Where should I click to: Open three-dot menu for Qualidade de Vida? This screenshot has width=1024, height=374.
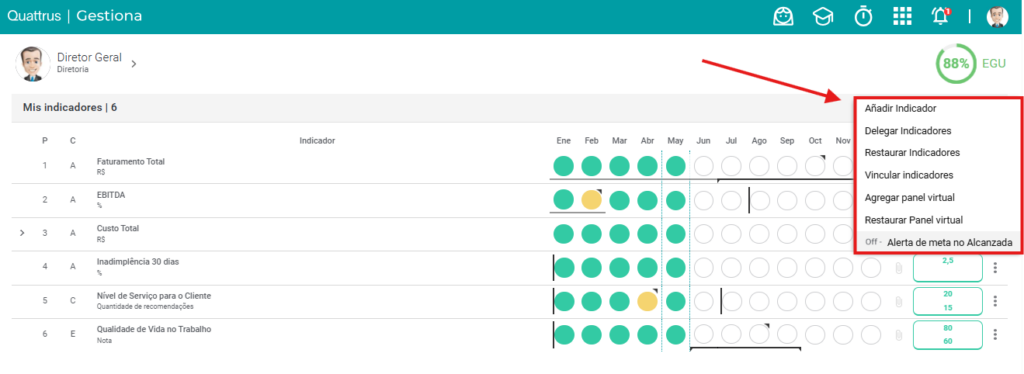coord(995,334)
